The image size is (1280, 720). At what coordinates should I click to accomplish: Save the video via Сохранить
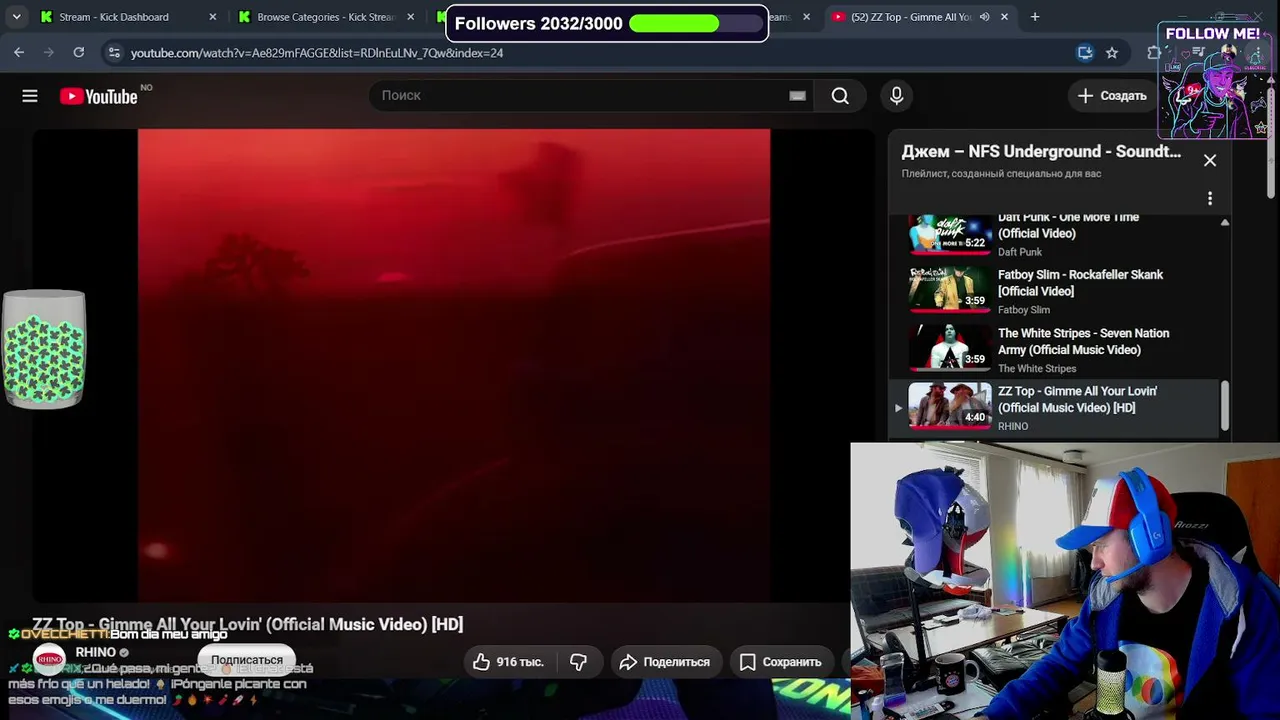781,662
